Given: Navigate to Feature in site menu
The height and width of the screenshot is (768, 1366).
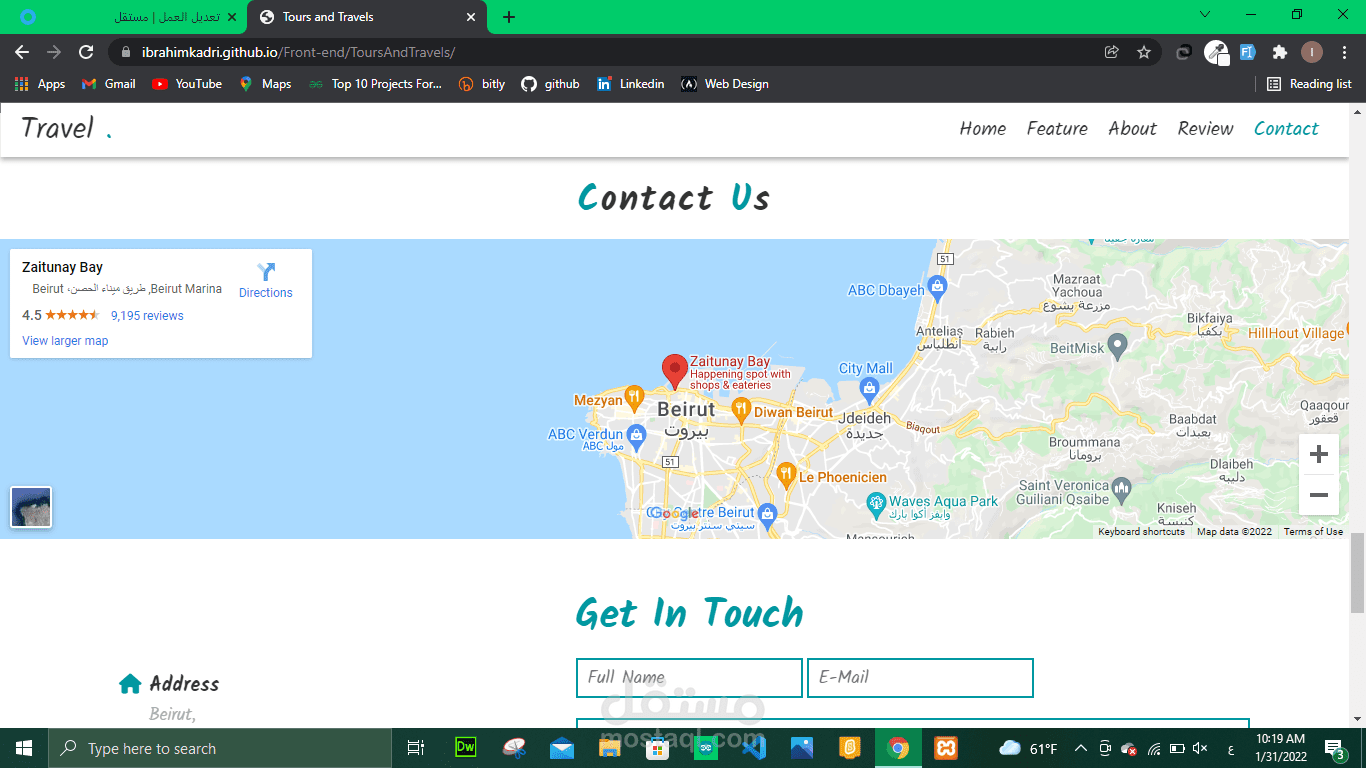Looking at the screenshot, I should pos(1057,128).
